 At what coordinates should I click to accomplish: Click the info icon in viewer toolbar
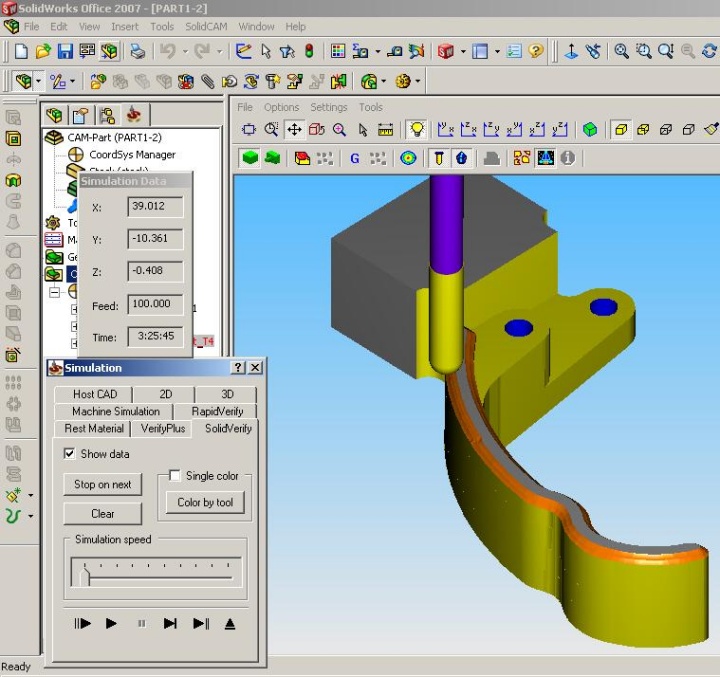pos(568,157)
